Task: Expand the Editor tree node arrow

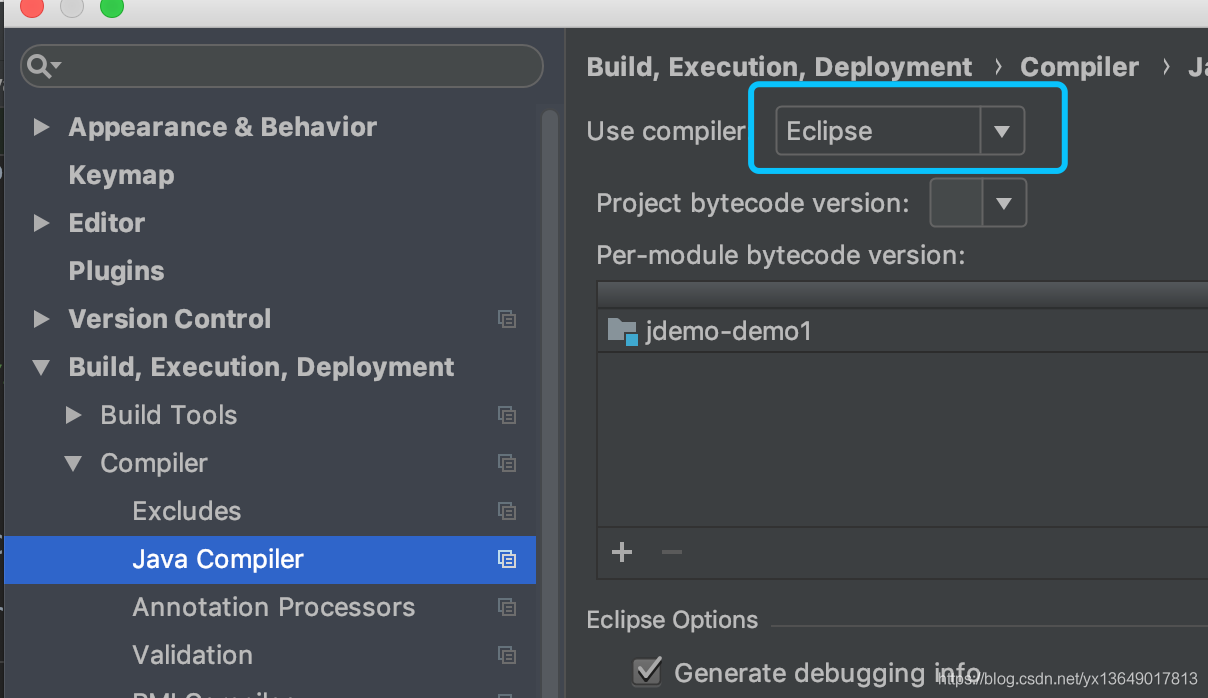Action: click(41, 223)
